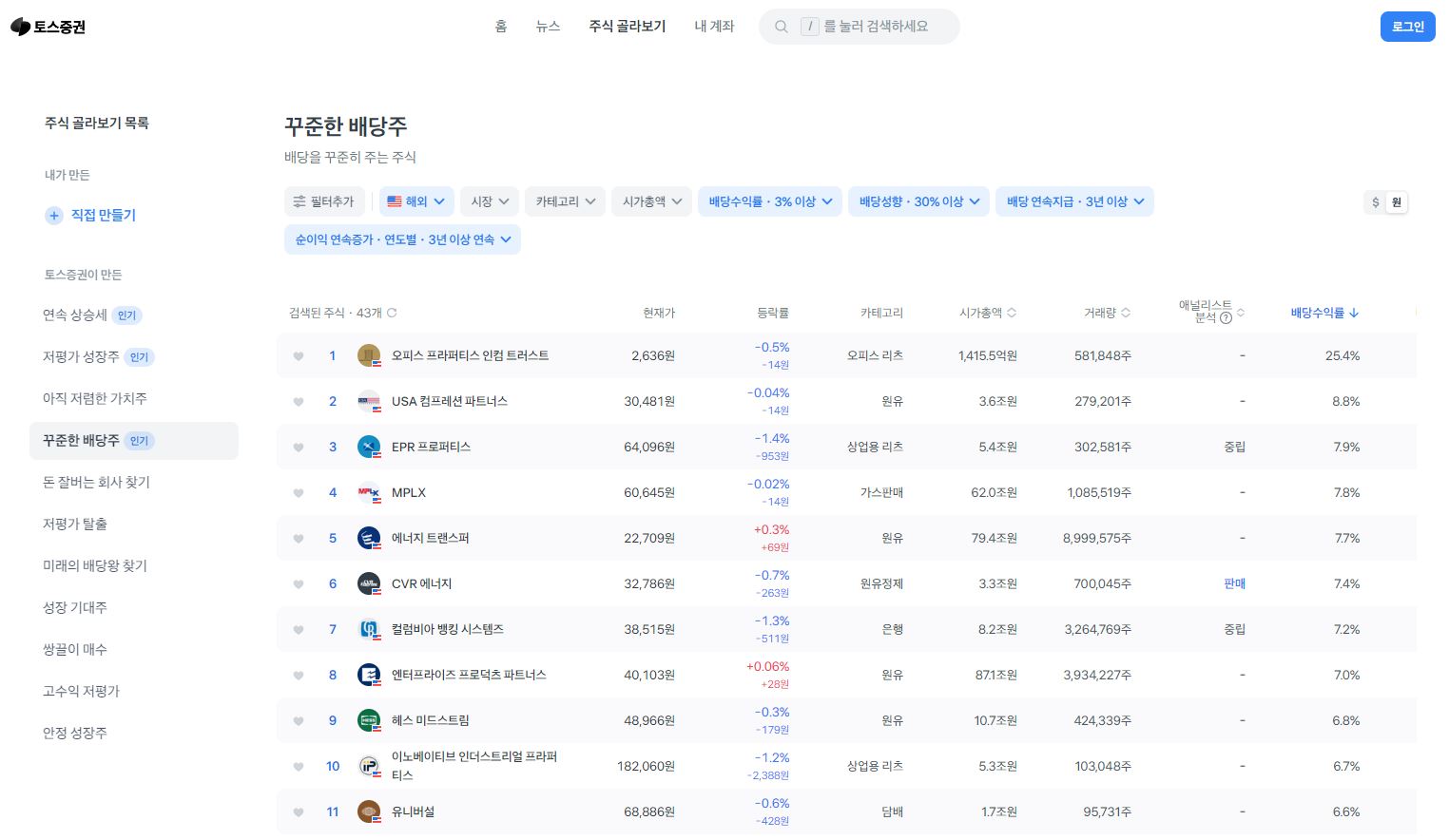Open the 해외 region dropdown
Screen dimensions: 1449x840
(x=416, y=201)
